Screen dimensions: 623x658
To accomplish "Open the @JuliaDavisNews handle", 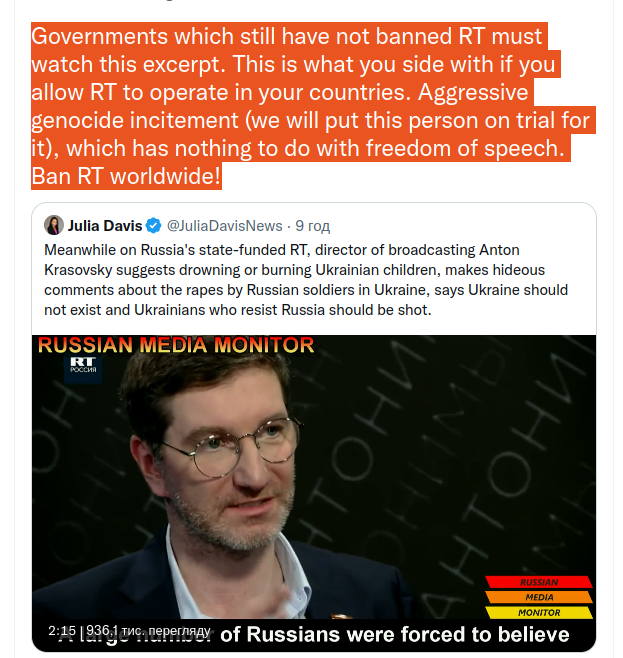I will [x=224, y=226].
